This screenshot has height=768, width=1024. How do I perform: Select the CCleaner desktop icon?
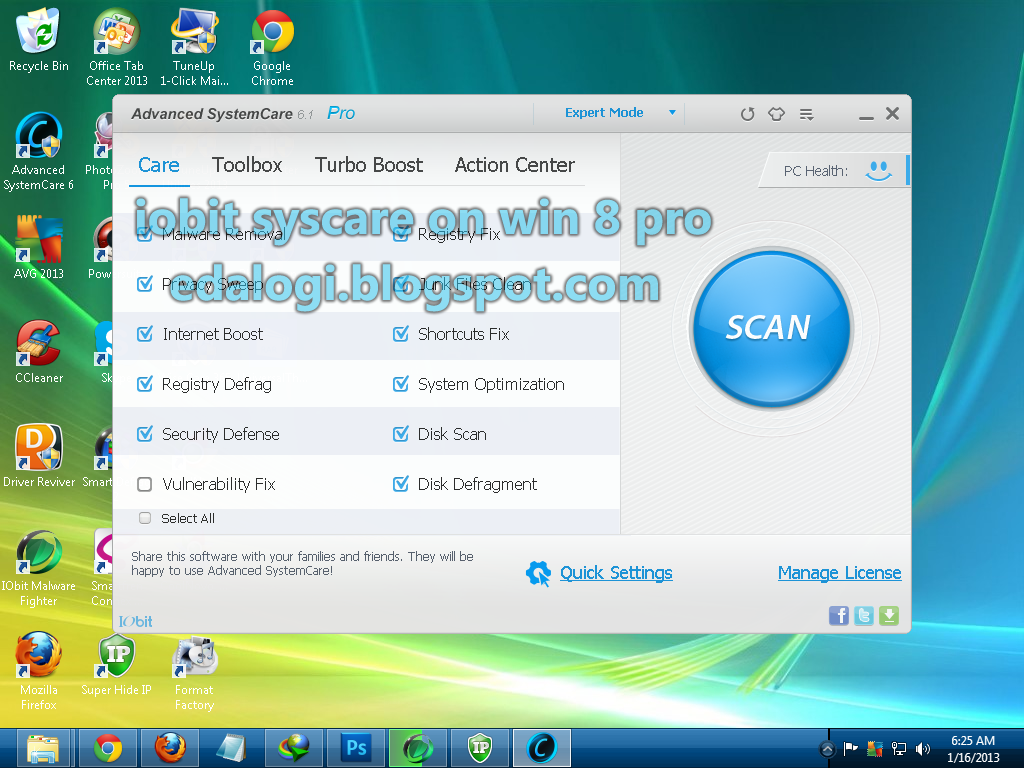pos(39,352)
